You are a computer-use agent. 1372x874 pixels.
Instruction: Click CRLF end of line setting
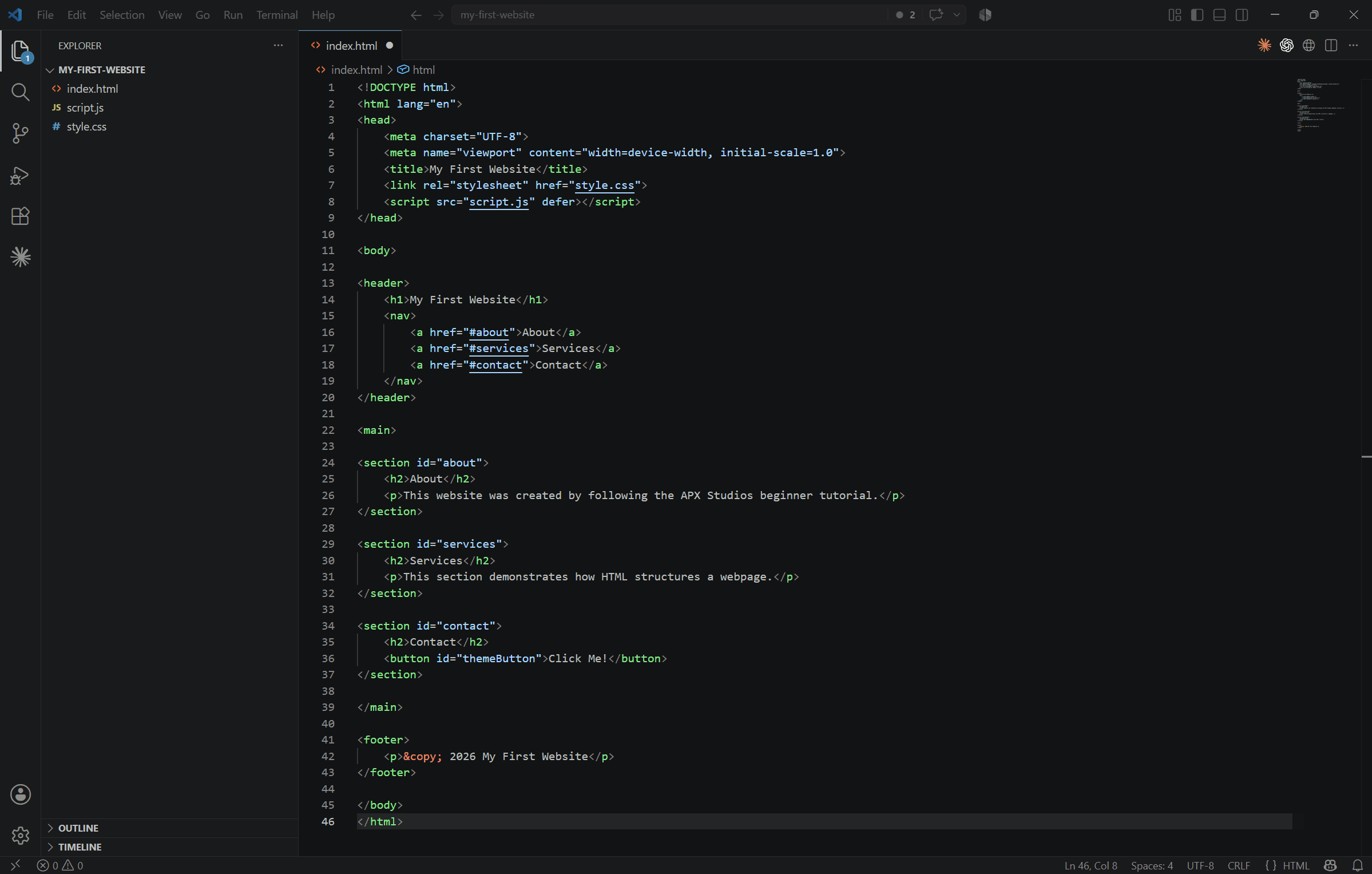(1239, 865)
